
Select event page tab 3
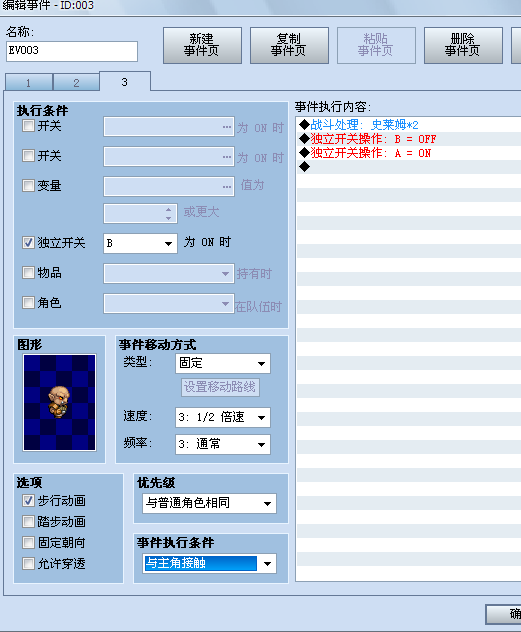(125, 82)
